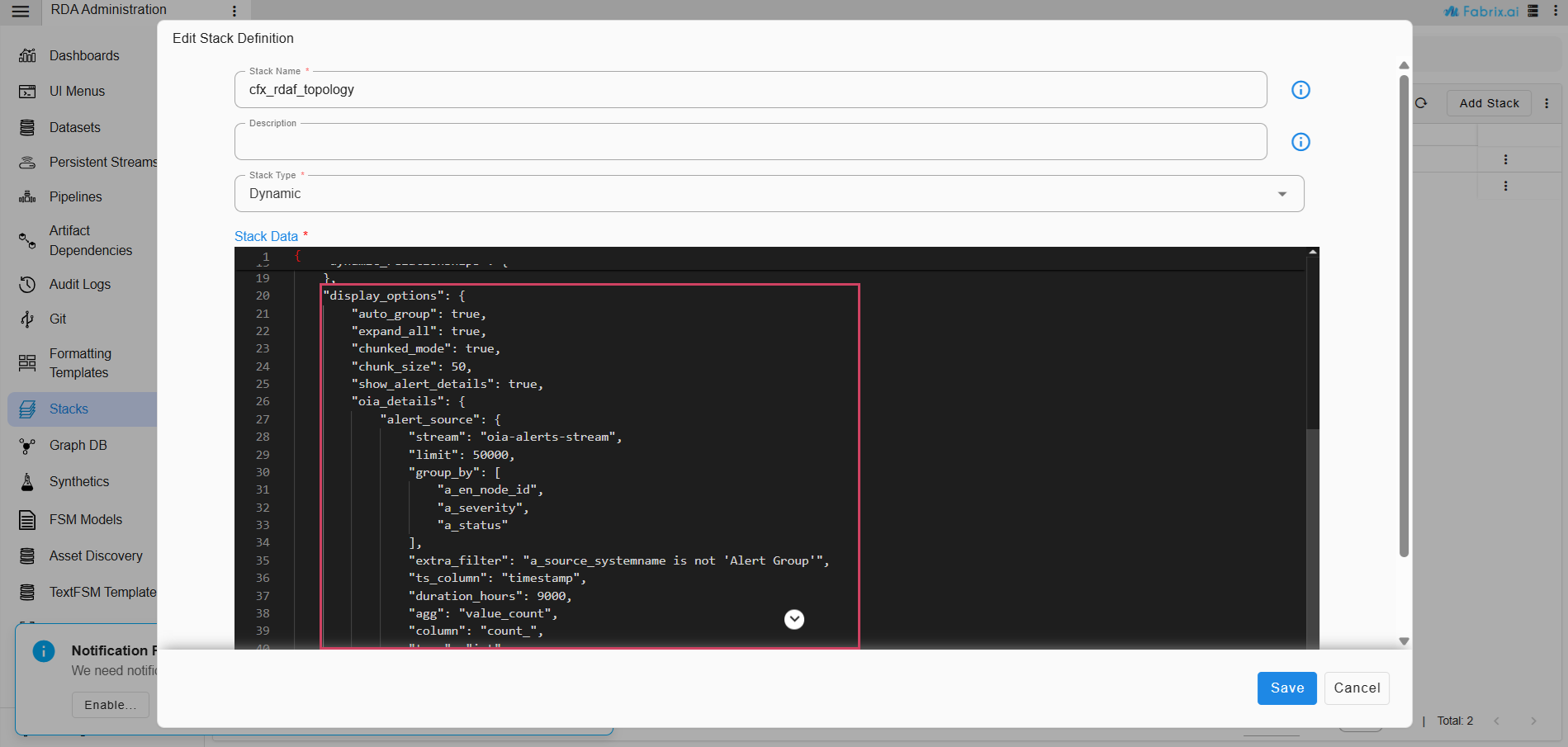Image resolution: width=1568 pixels, height=747 pixels.
Task: Open Datasets in the sidebar
Action: coord(75,127)
